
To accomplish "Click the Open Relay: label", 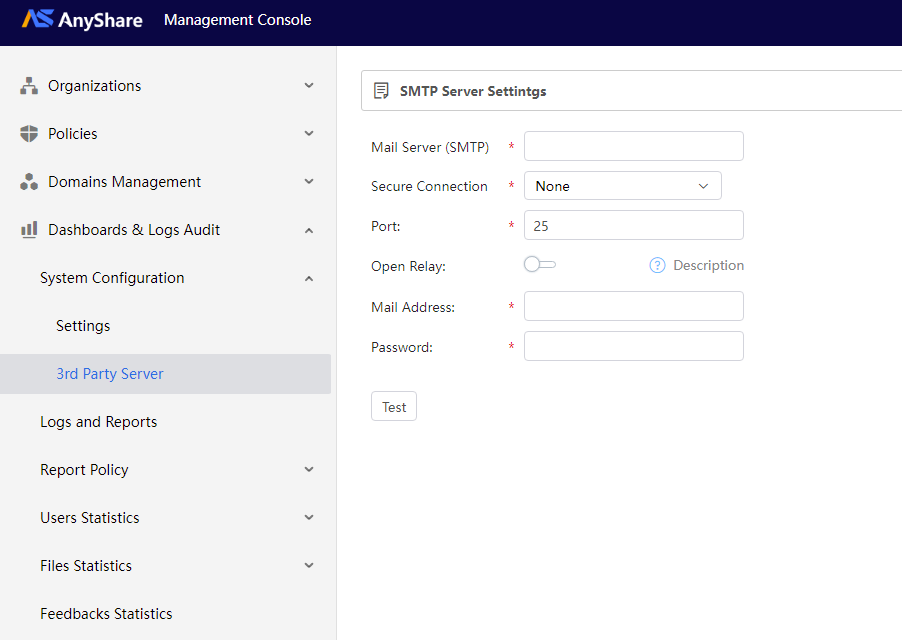I will click(408, 266).
